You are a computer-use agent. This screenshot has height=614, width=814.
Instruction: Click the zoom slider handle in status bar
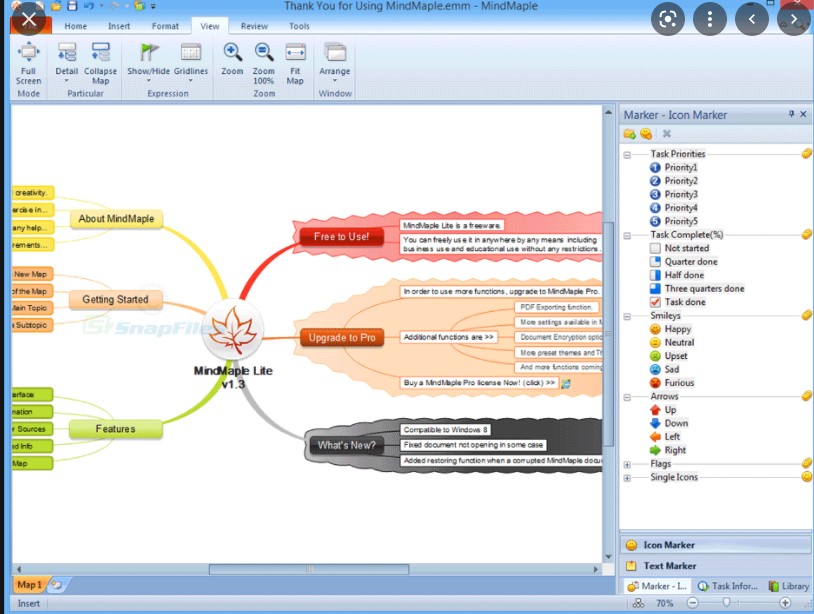point(726,602)
